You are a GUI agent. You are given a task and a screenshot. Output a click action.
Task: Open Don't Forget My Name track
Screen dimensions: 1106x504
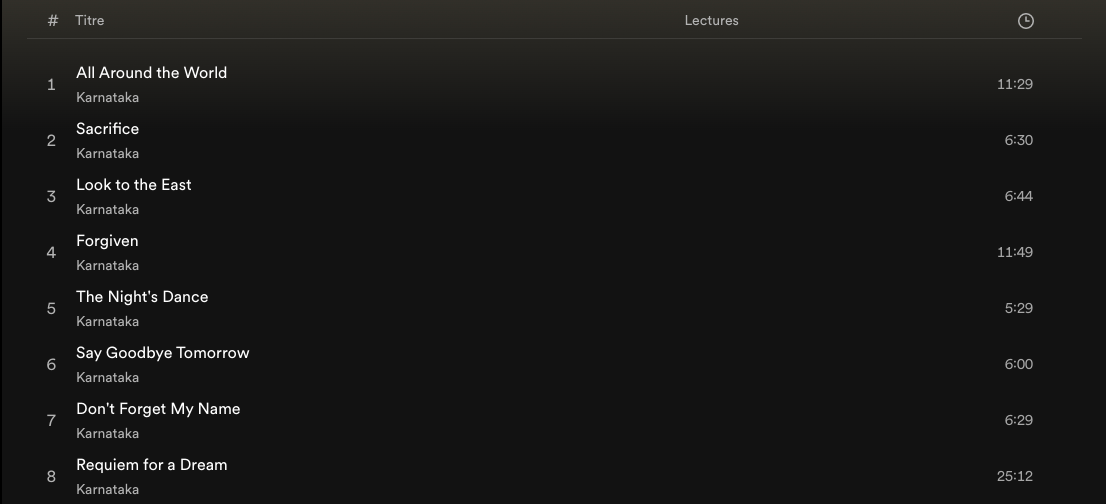pyautogui.click(x=158, y=409)
